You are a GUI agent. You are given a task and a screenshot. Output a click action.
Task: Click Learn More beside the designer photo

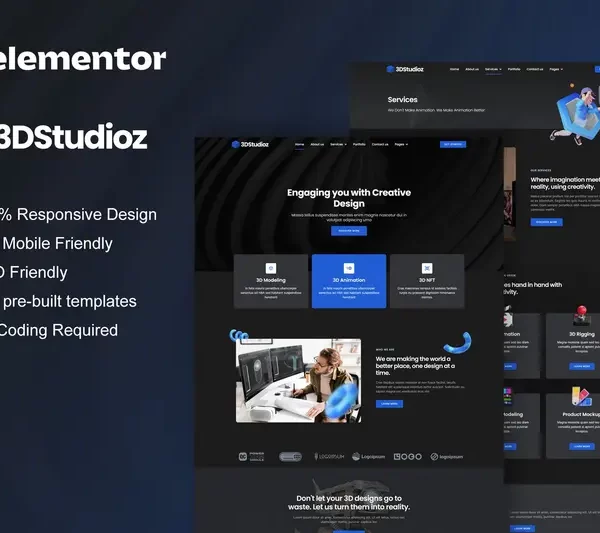point(389,404)
